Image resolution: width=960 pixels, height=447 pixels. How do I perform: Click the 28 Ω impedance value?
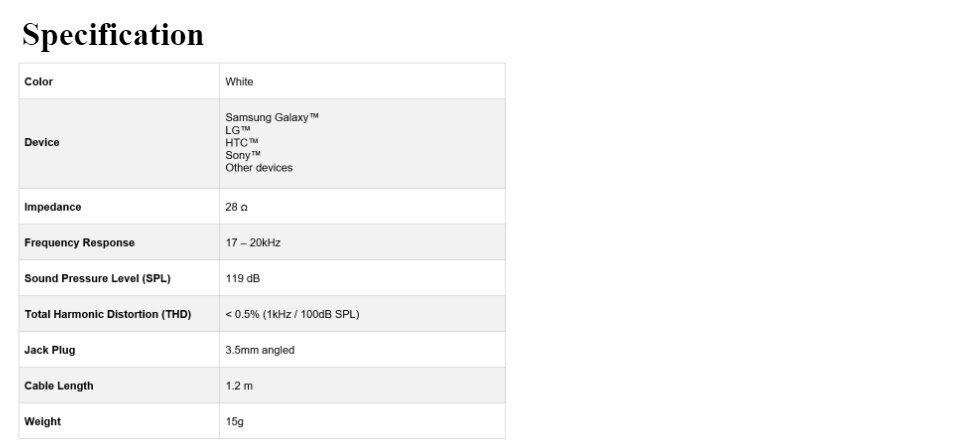coord(236,207)
